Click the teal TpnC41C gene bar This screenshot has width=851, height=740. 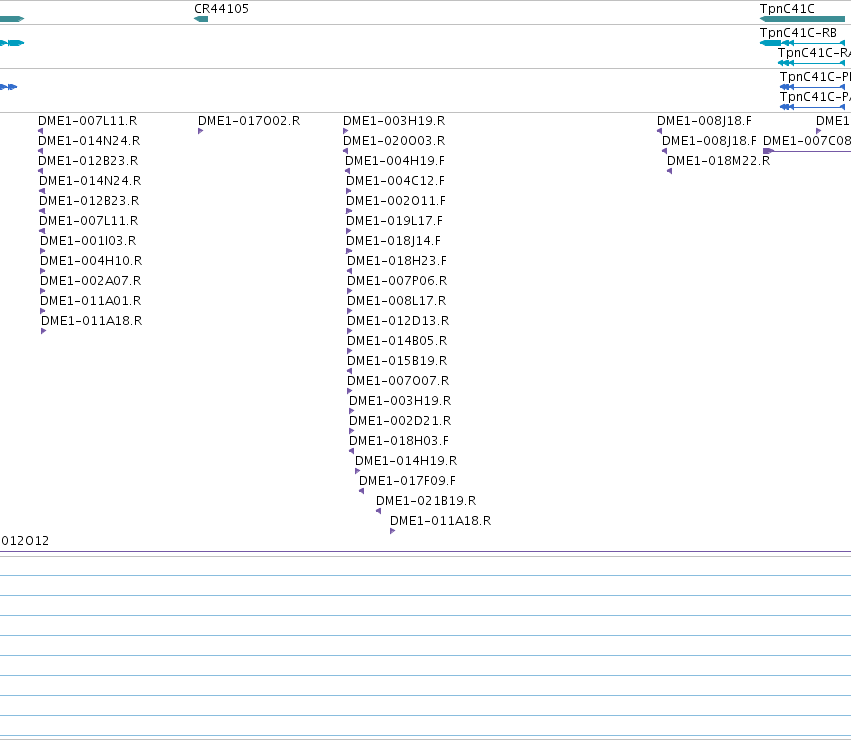(803, 19)
